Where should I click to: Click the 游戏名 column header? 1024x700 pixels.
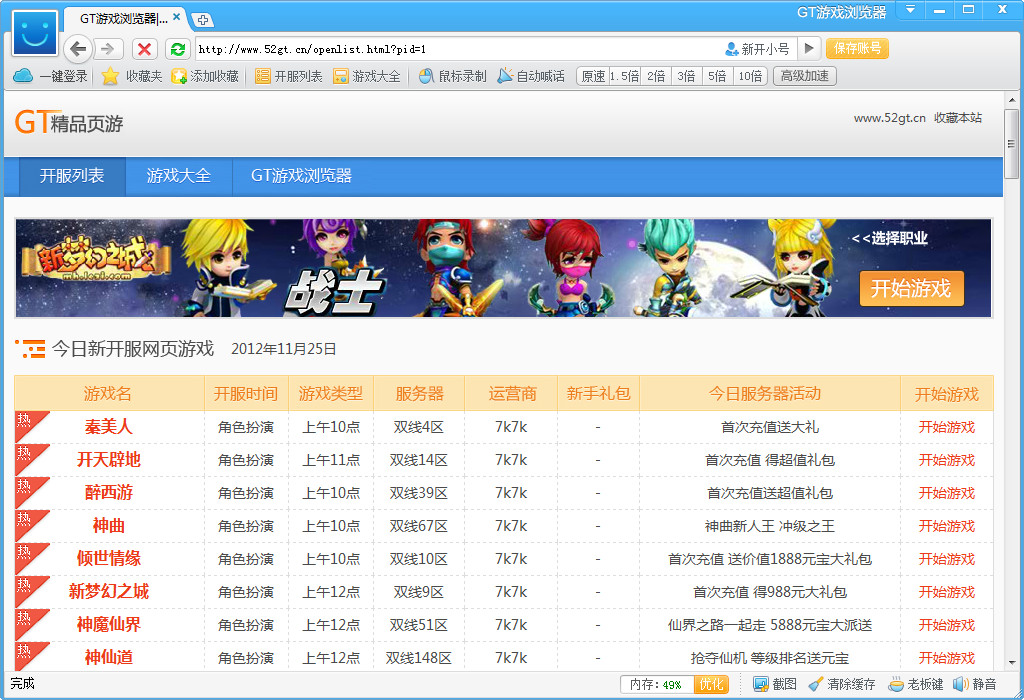coord(108,394)
